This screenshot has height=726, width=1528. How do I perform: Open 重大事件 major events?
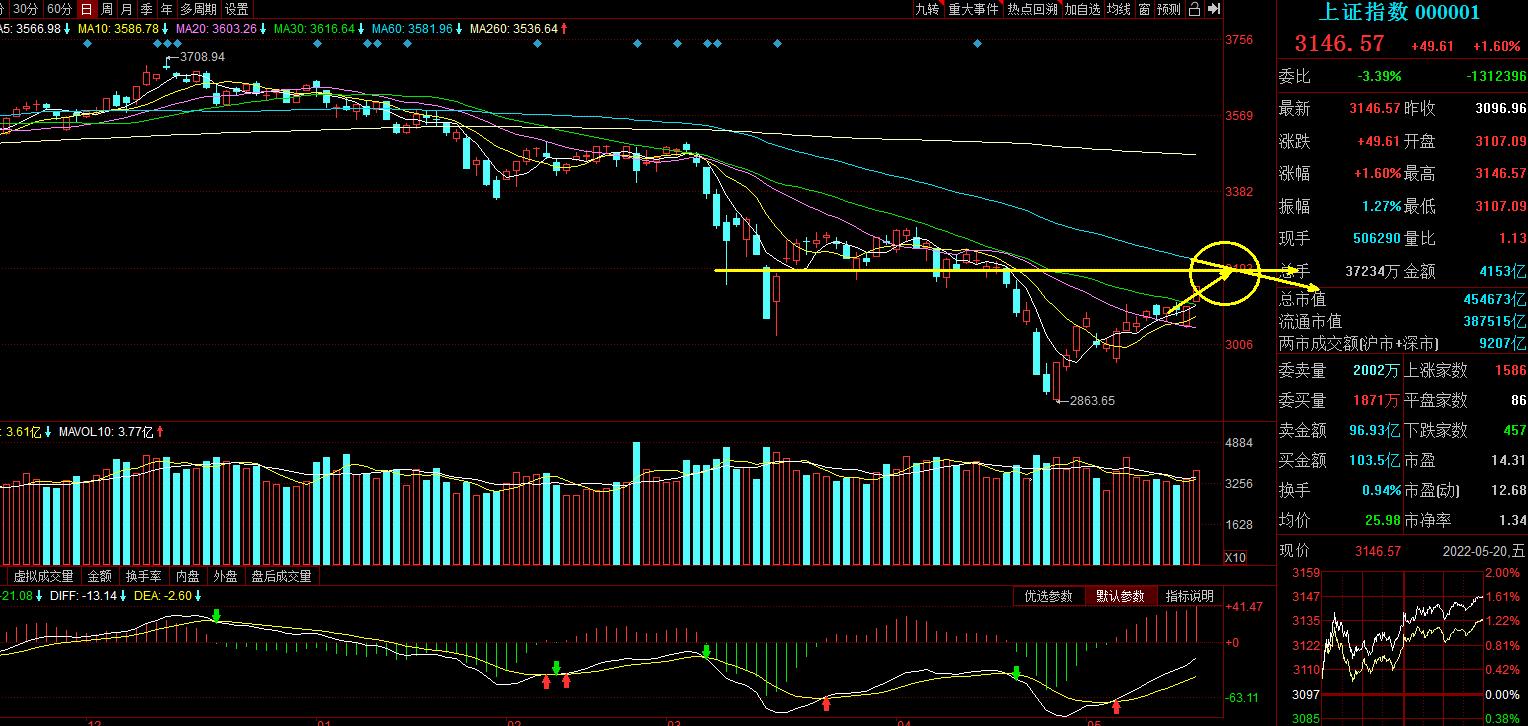click(973, 9)
